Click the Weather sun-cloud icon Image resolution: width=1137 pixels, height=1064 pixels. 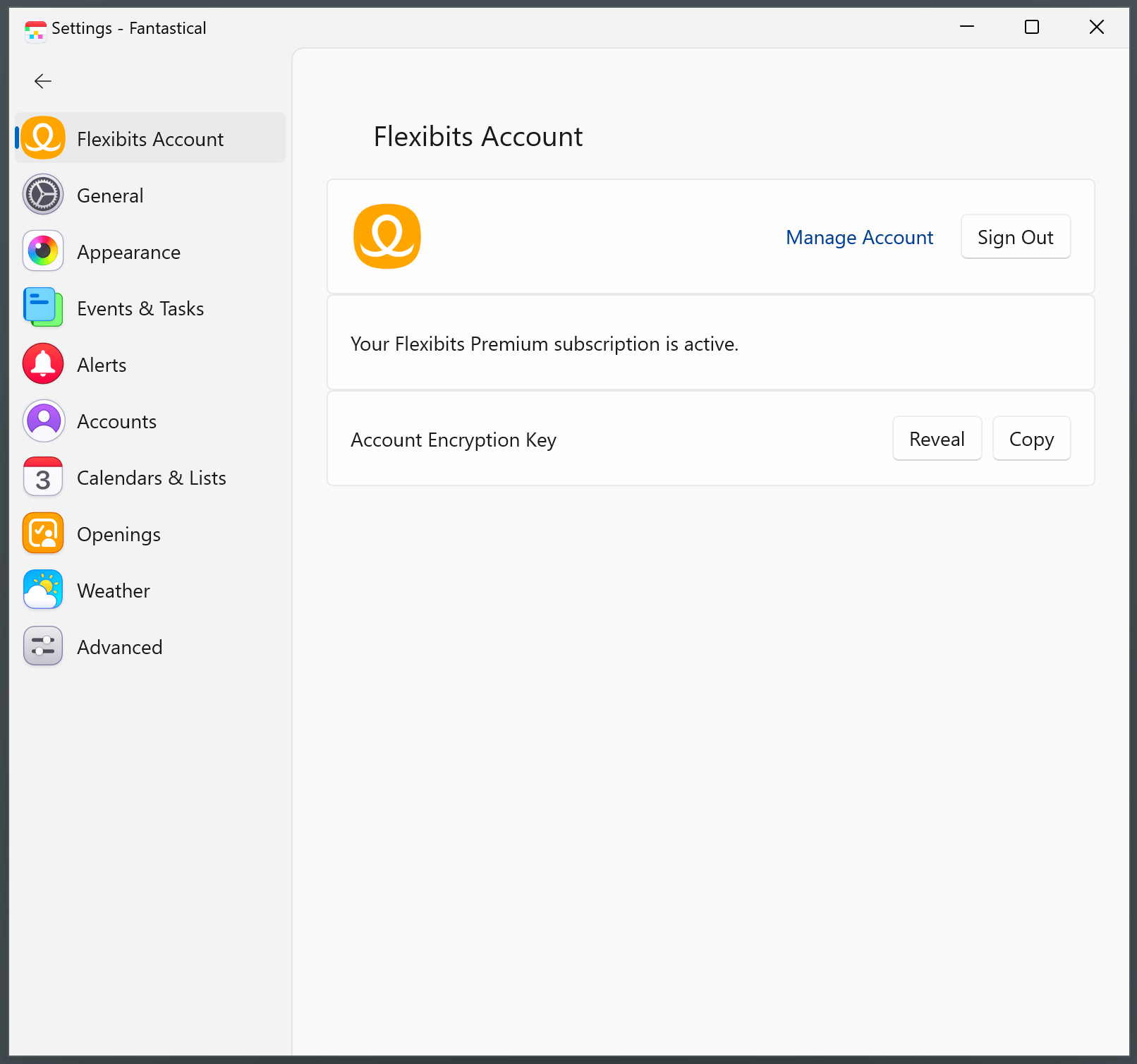(43, 590)
